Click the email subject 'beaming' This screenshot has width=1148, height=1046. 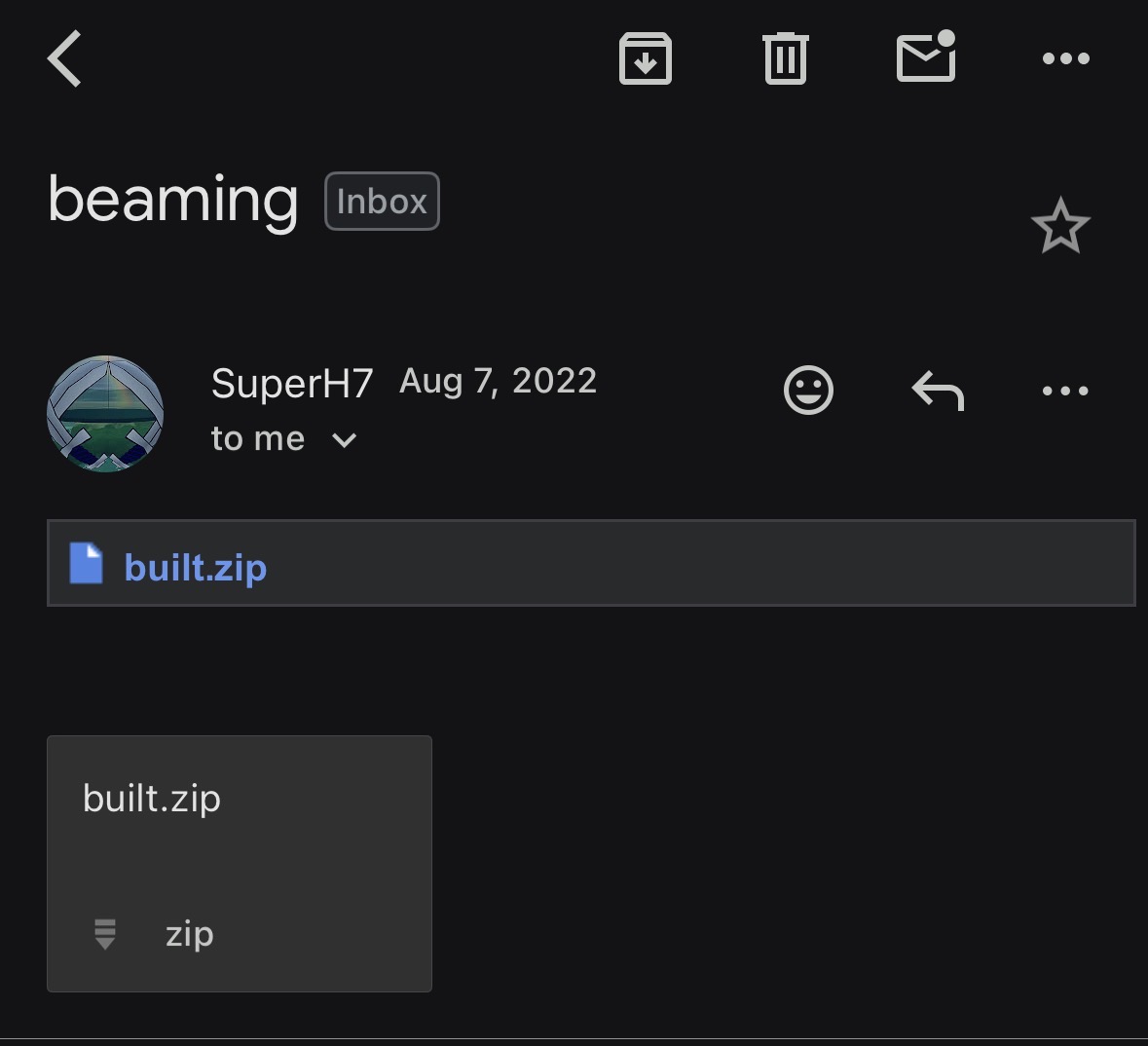click(x=172, y=200)
